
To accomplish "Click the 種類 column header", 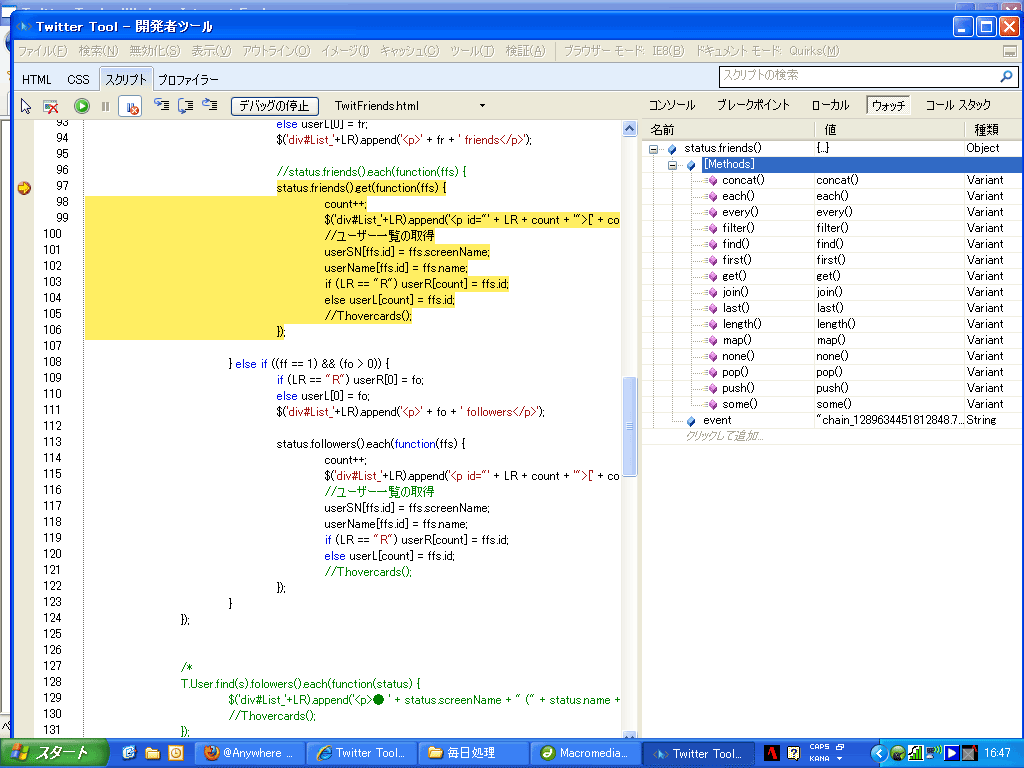I will point(993,130).
